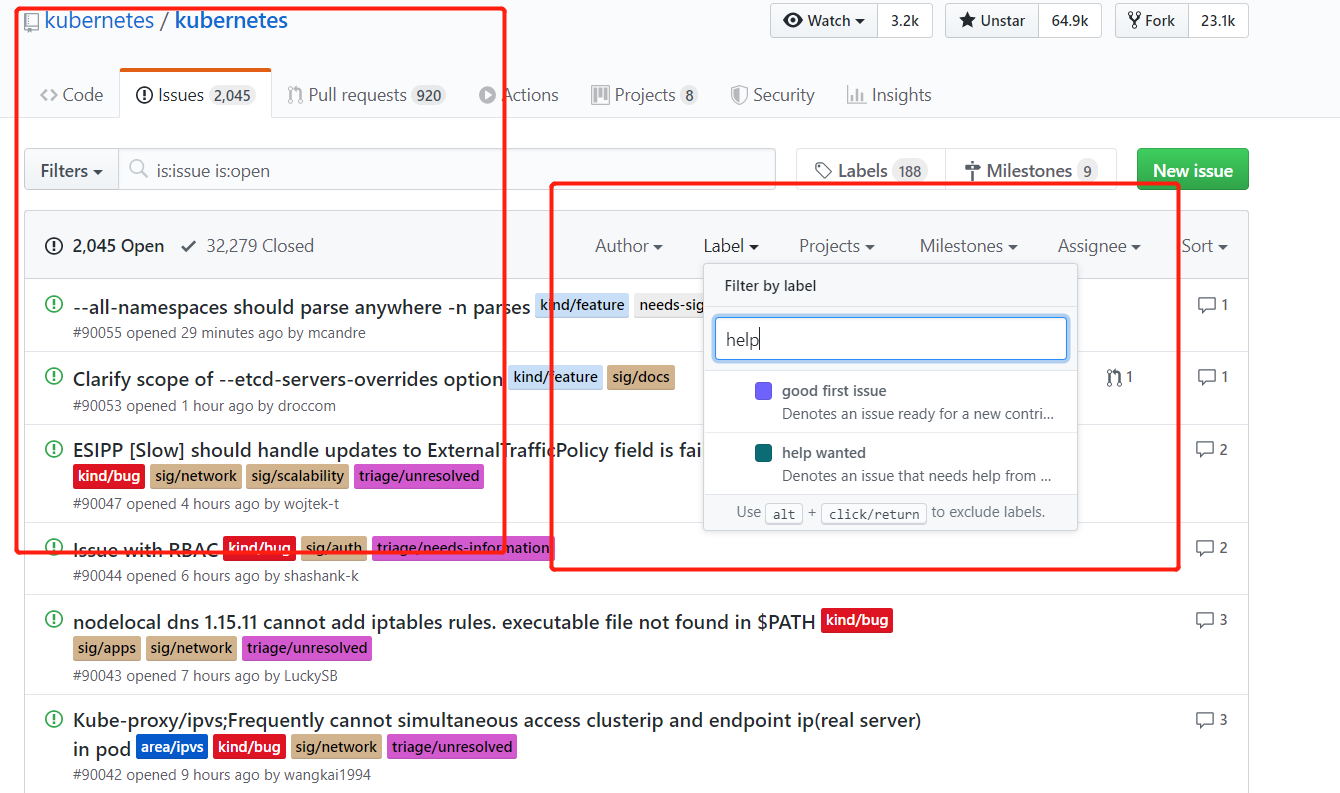Screen dimensions: 1340x793
Task: Click open issue icon for --all-namespaces issue
Action: point(53,304)
